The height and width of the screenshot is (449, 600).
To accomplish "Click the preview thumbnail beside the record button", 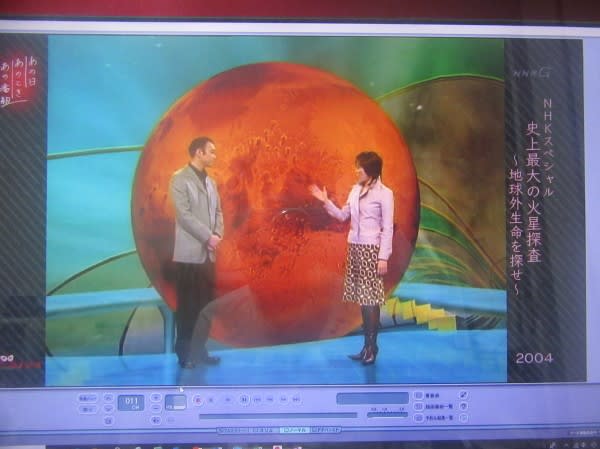I will click(176, 402).
